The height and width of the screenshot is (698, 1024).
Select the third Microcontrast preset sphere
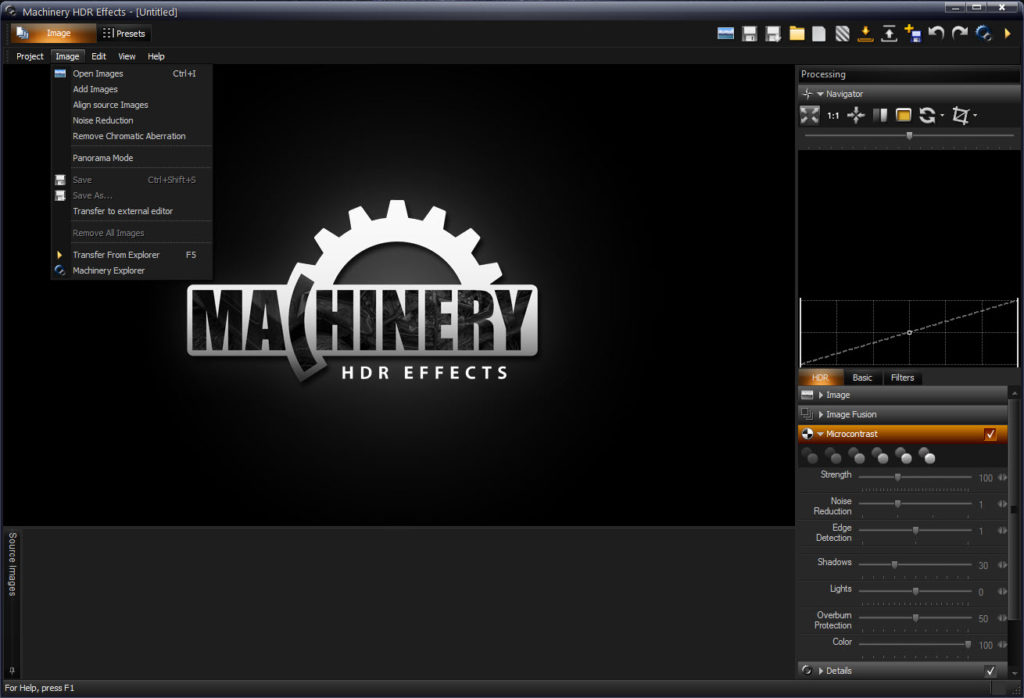point(856,455)
